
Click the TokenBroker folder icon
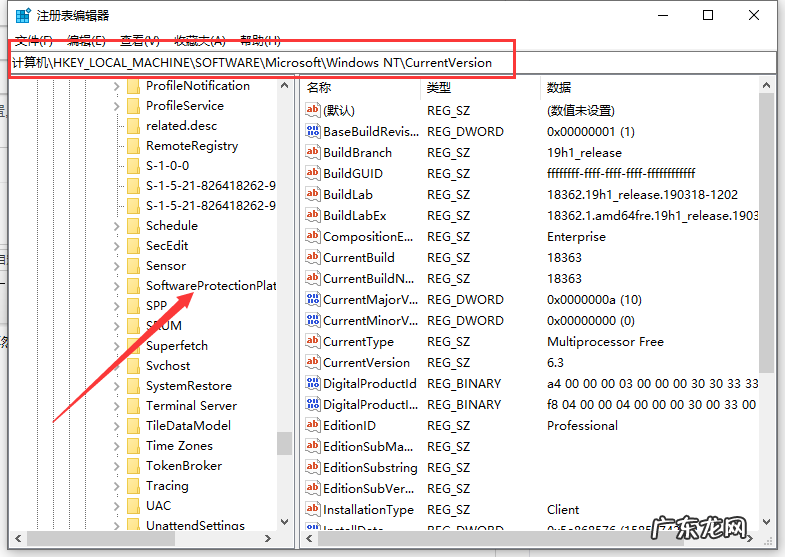click(133, 466)
